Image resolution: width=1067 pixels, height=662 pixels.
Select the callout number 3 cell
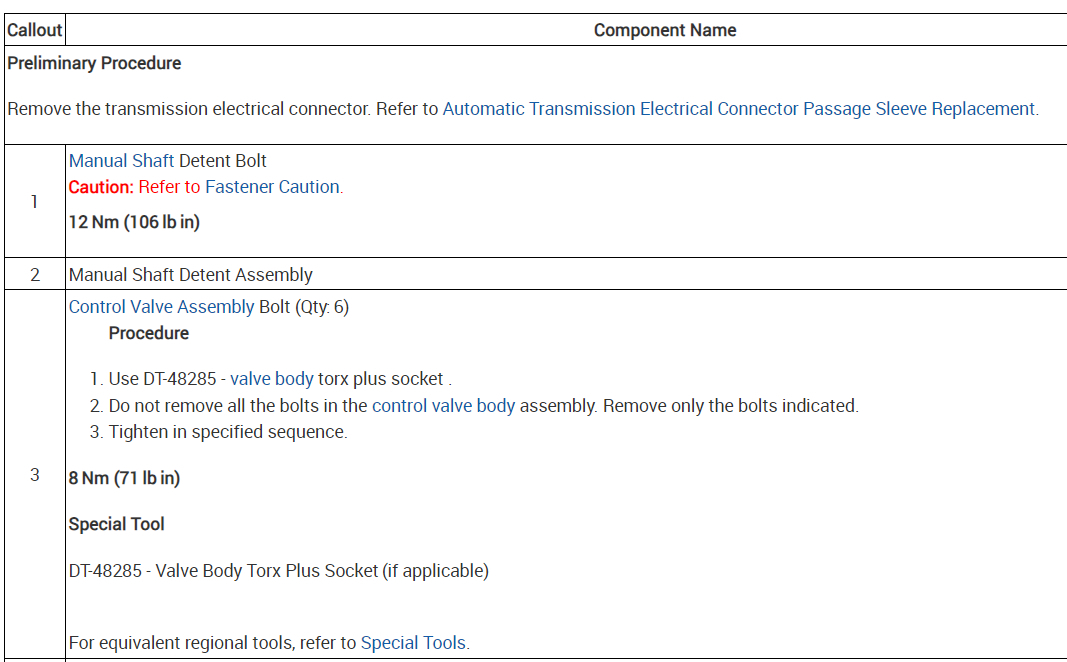pyautogui.click(x=34, y=475)
